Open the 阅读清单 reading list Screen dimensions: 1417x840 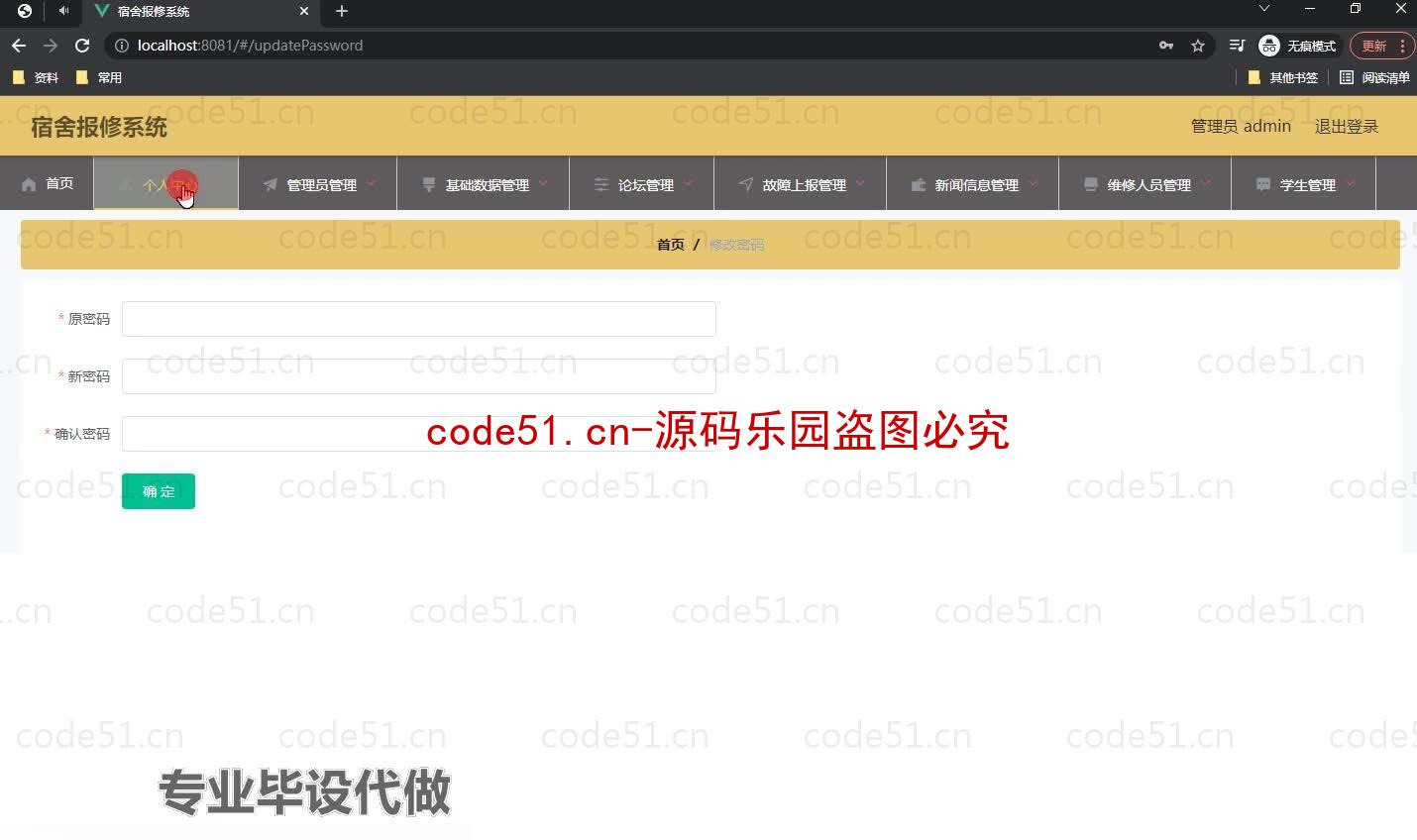click(1374, 77)
